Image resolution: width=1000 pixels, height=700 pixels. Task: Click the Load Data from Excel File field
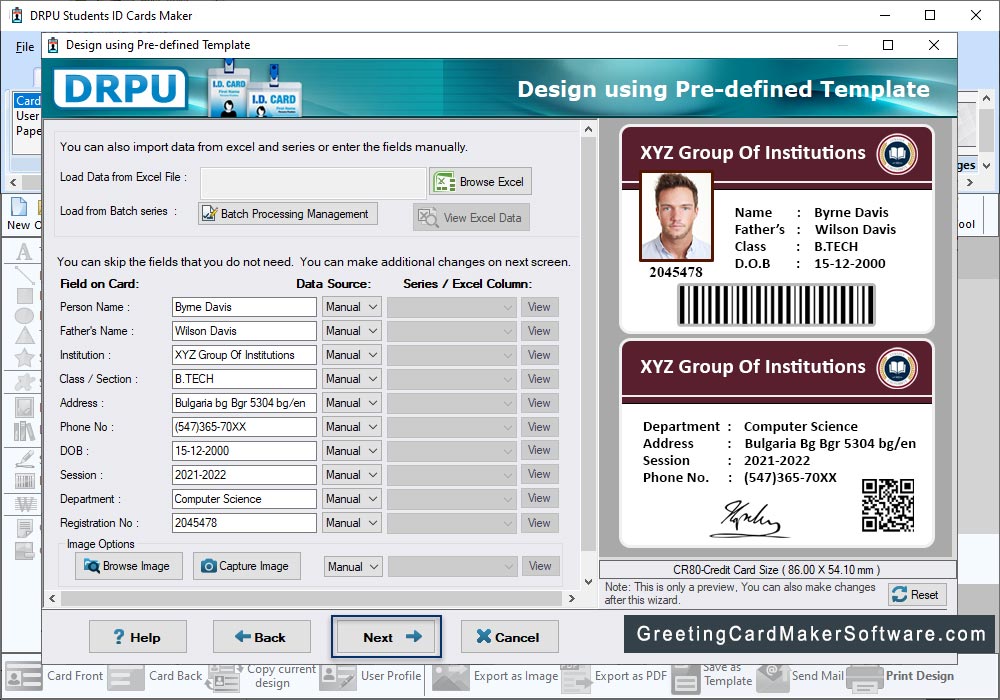(313, 182)
